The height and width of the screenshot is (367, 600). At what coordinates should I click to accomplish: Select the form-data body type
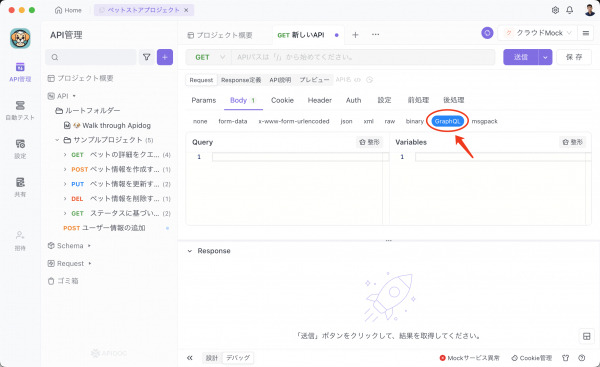tap(233, 121)
